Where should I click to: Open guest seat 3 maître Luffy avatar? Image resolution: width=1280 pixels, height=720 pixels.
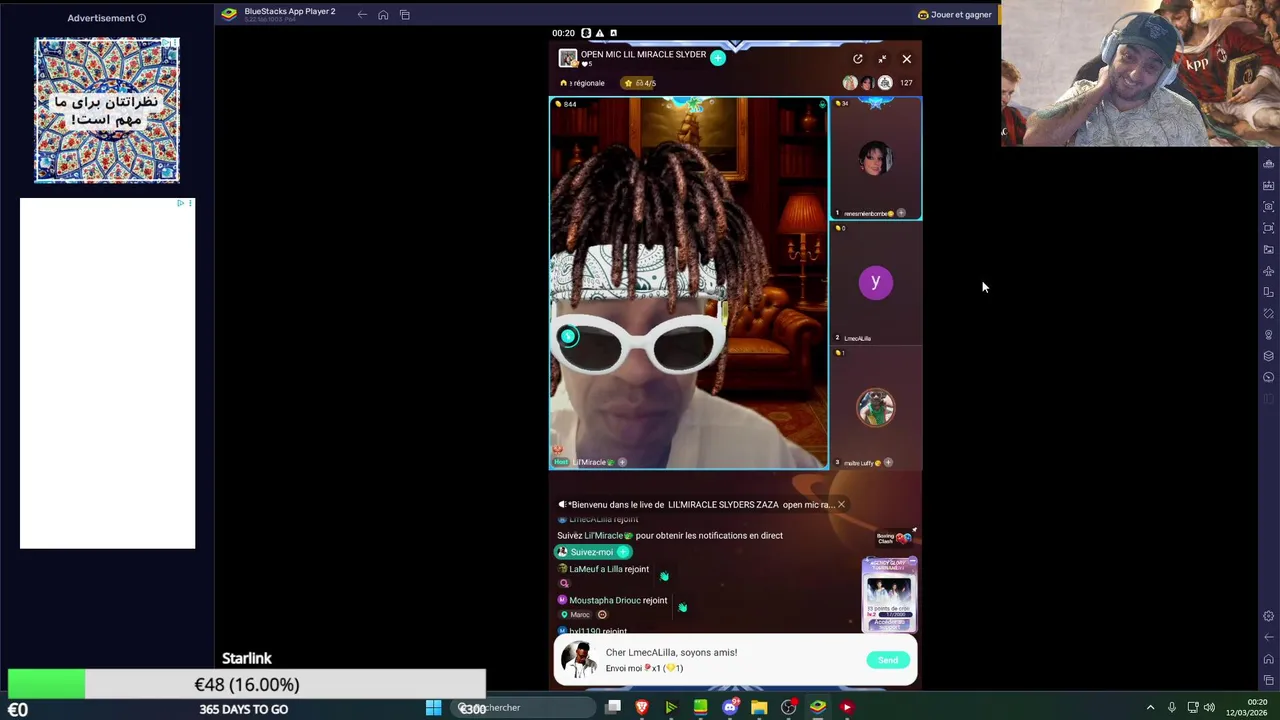click(x=875, y=407)
